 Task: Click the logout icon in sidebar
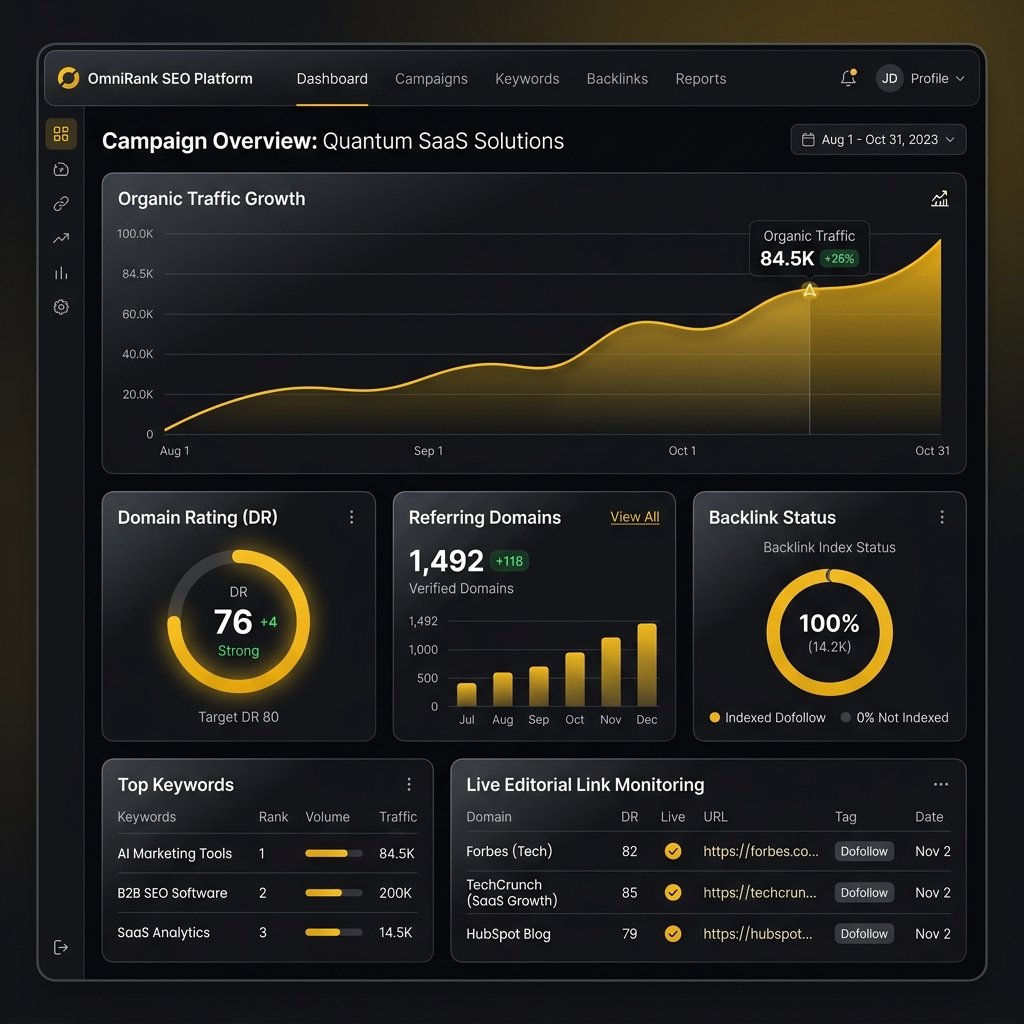[x=61, y=948]
